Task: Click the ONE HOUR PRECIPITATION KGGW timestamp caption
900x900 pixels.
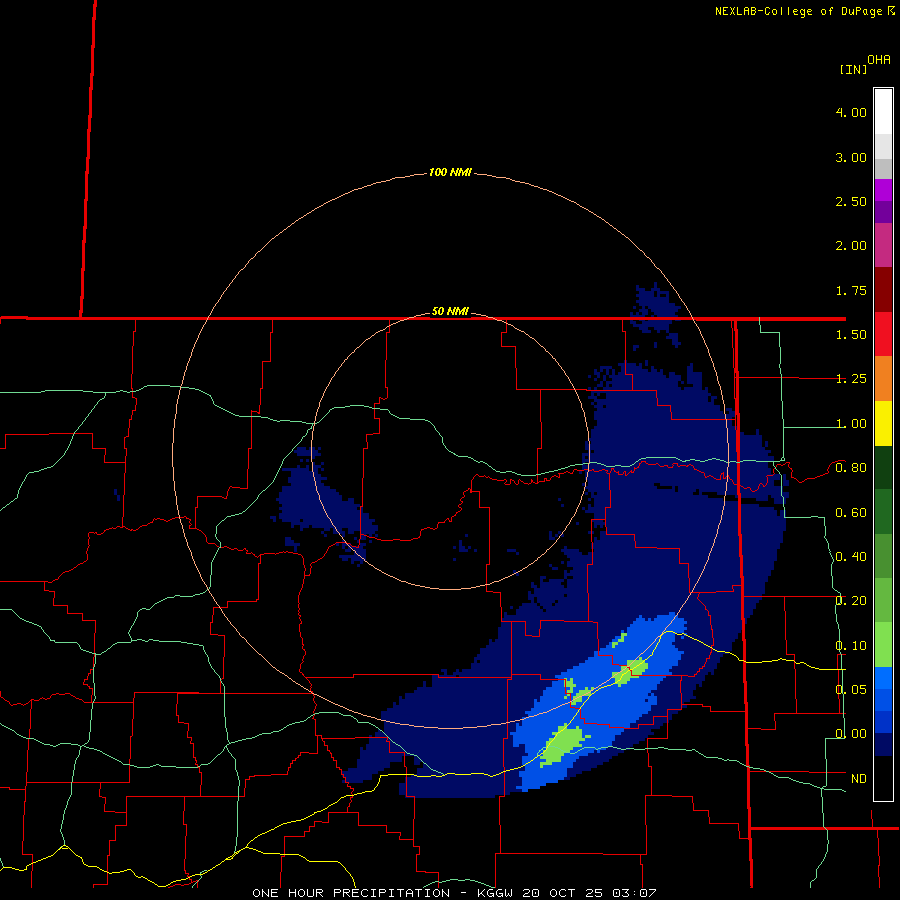Action: point(454,893)
